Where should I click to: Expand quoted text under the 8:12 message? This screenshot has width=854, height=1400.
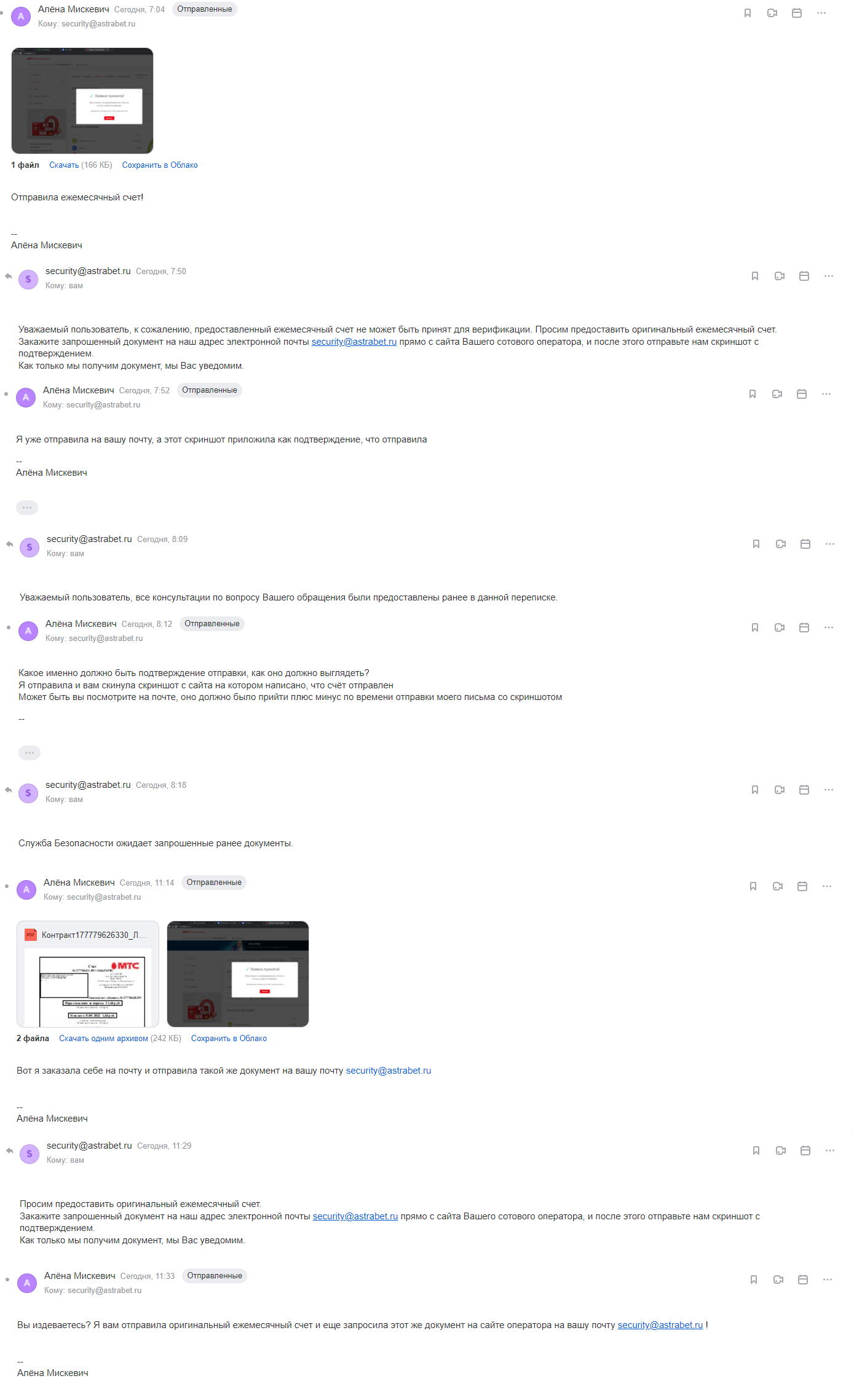coord(30,753)
